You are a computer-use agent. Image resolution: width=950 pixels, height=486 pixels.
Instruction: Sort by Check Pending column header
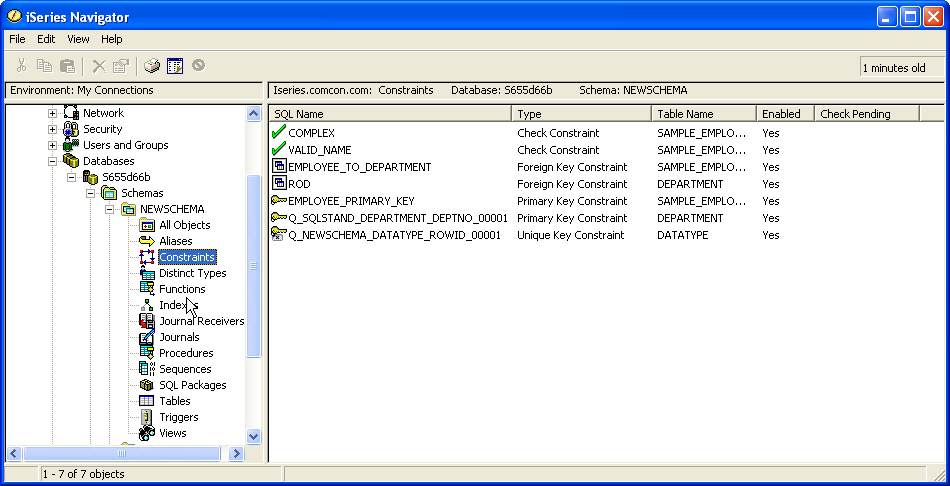[x=866, y=113]
